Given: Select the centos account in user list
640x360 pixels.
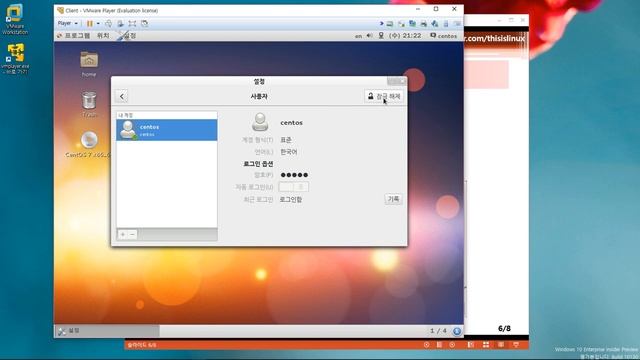Looking at the screenshot, I should coord(167,130).
